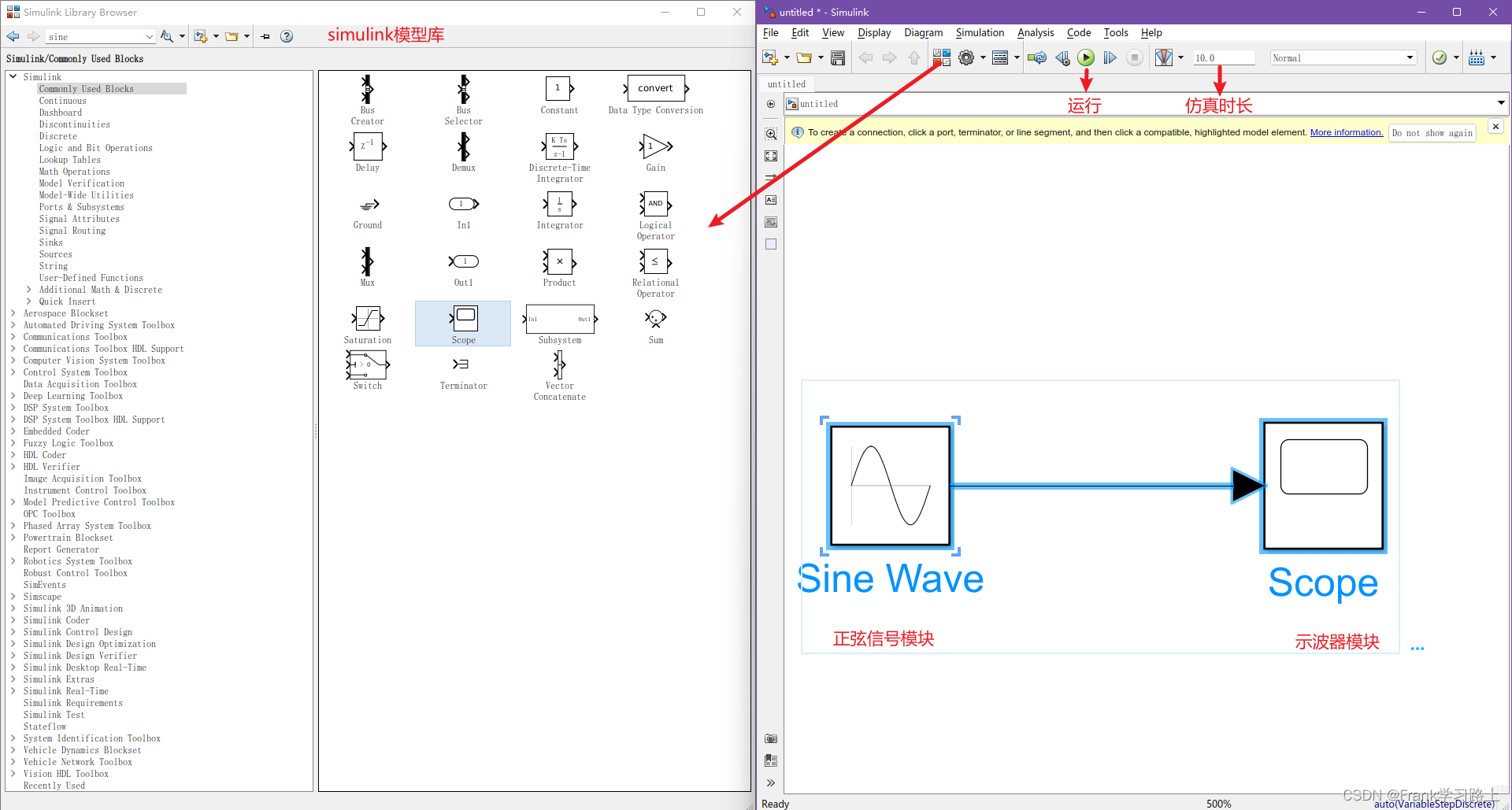Click the new model icon in Library Browser
This screenshot has height=810, width=1512.
coord(201,36)
